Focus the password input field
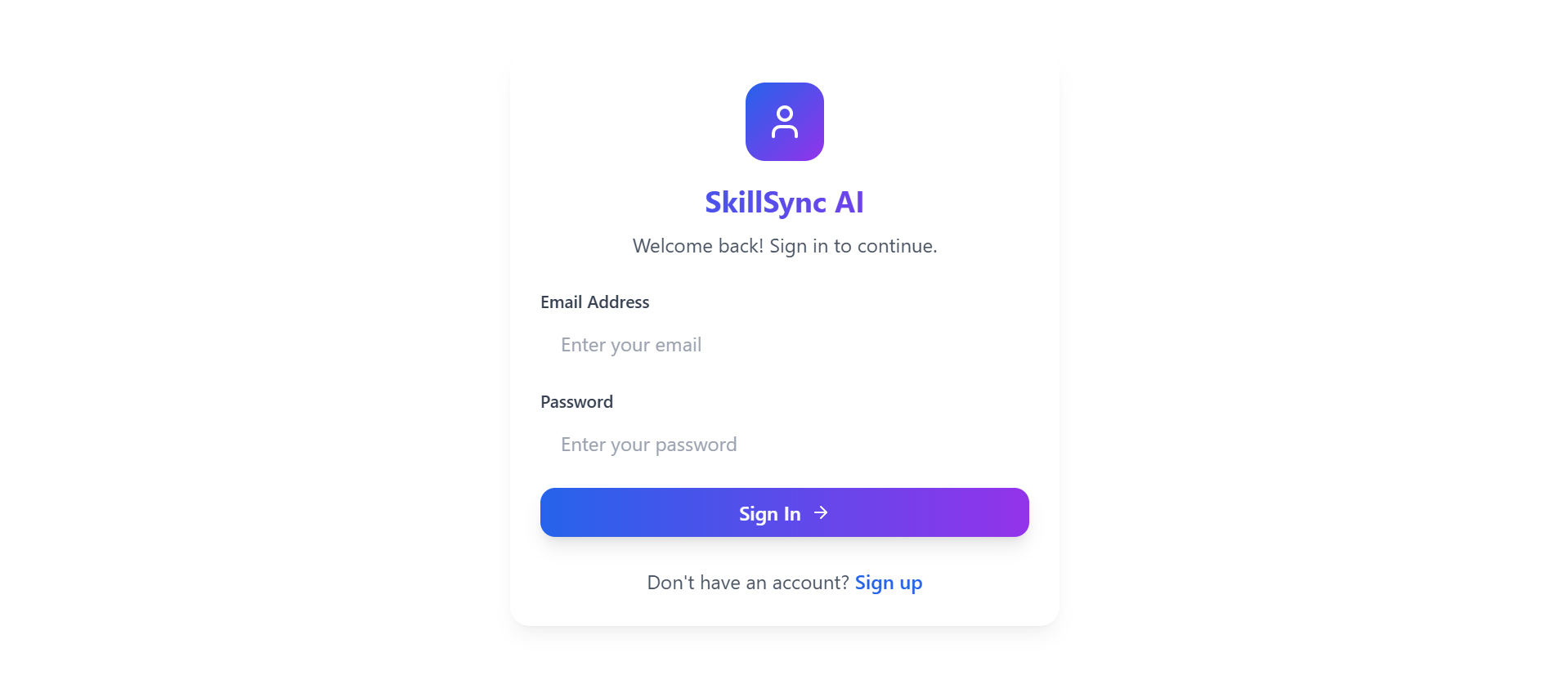 (x=784, y=445)
